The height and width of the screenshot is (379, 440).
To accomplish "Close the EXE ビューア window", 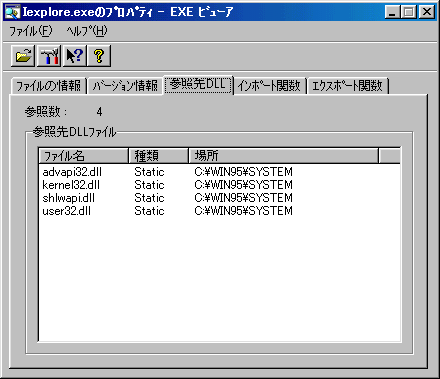I will click(x=427, y=12).
